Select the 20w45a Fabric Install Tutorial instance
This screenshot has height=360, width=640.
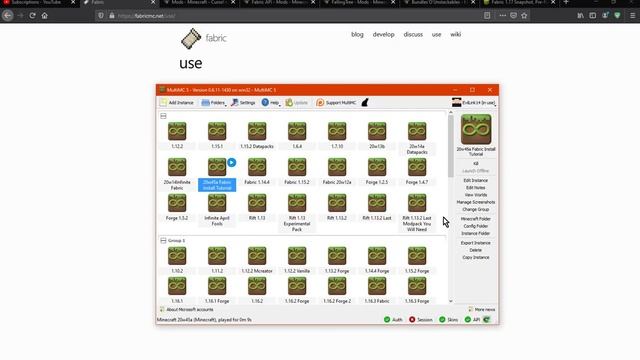click(x=217, y=174)
